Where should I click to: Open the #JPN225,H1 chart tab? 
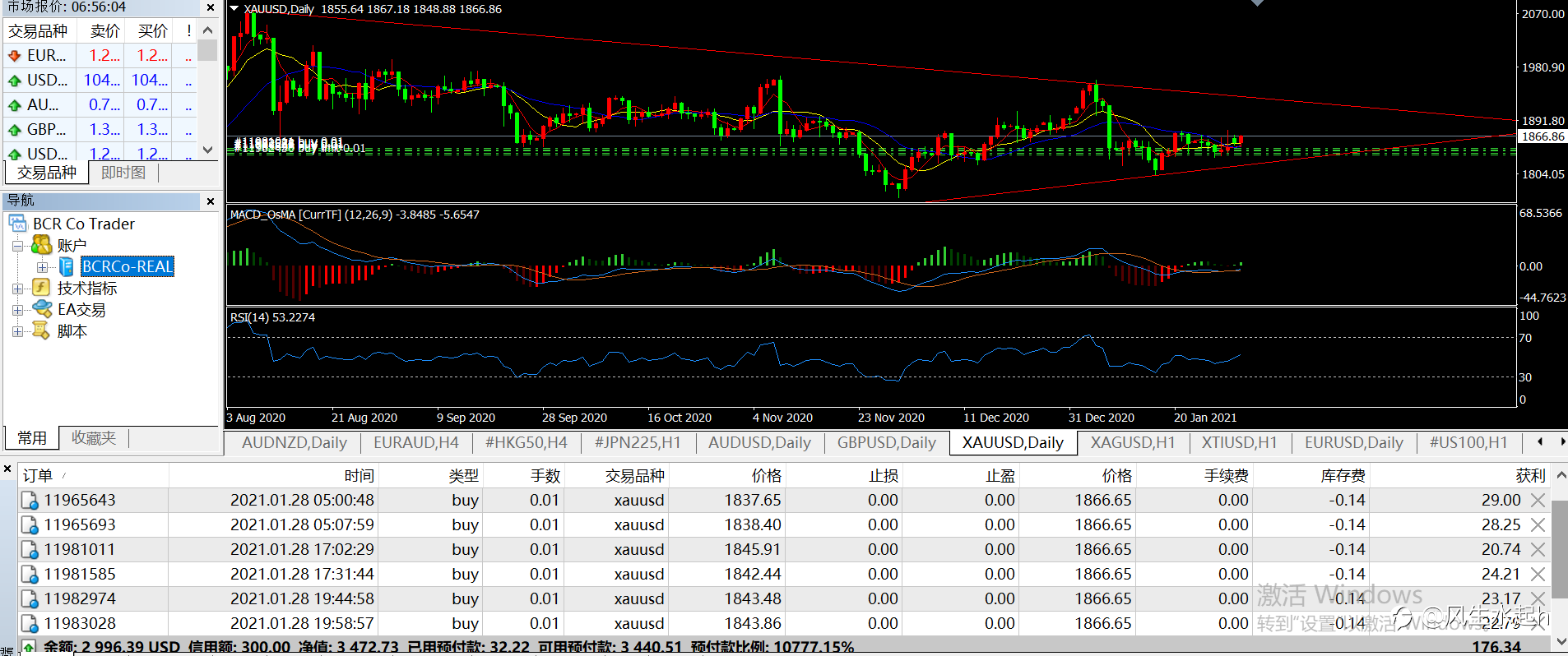[638, 442]
